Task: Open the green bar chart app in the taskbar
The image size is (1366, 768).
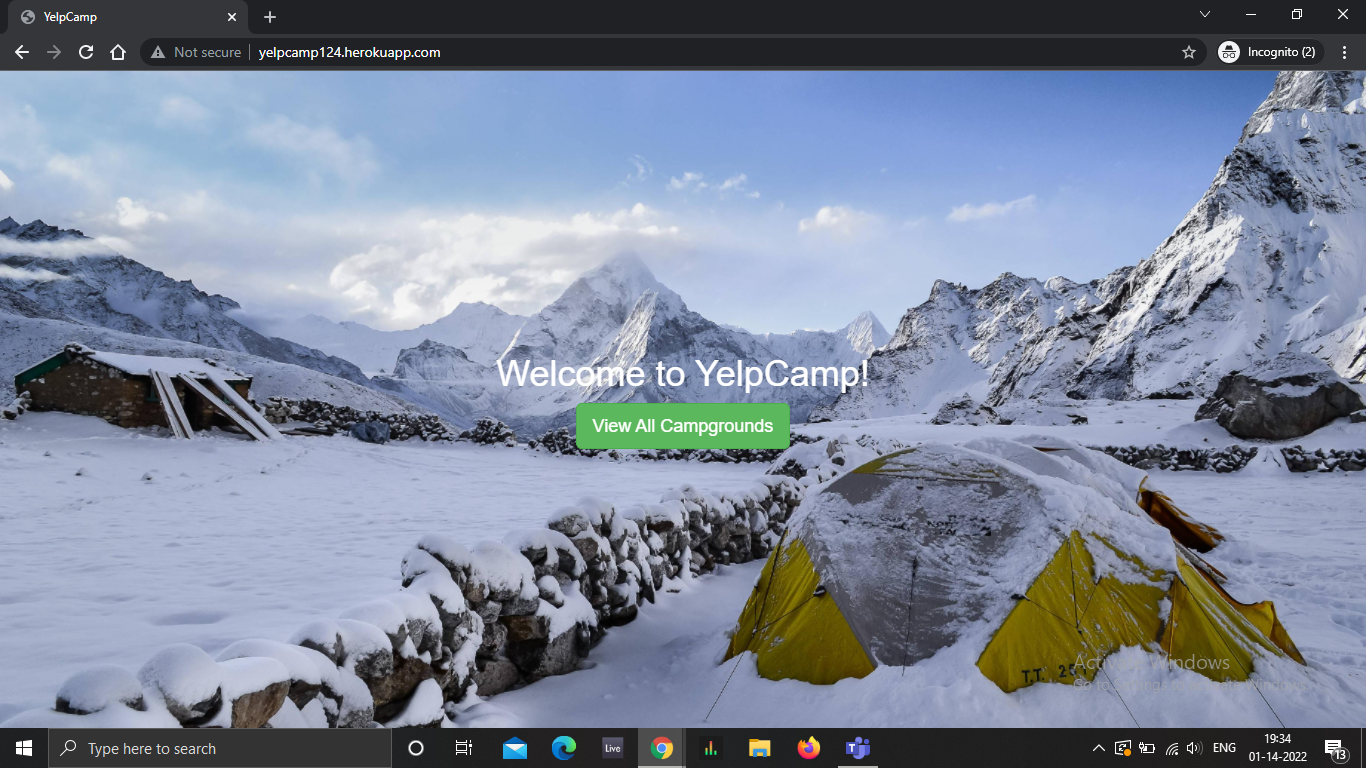Action: pyautogui.click(x=711, y=748)
